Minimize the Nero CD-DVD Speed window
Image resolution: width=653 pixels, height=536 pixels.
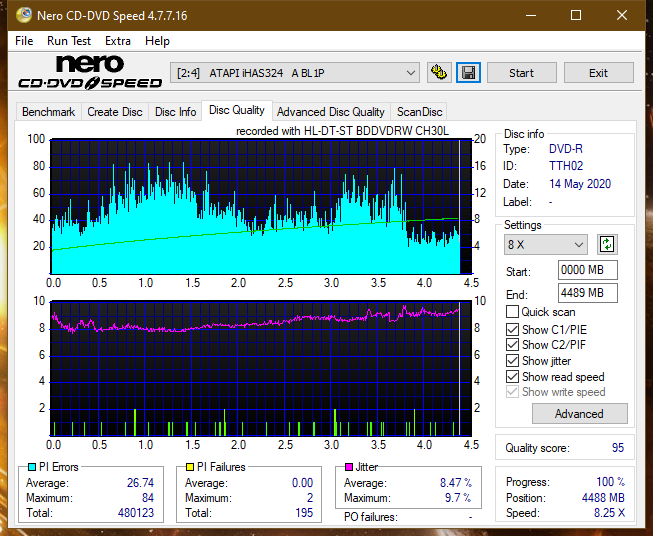531,15
